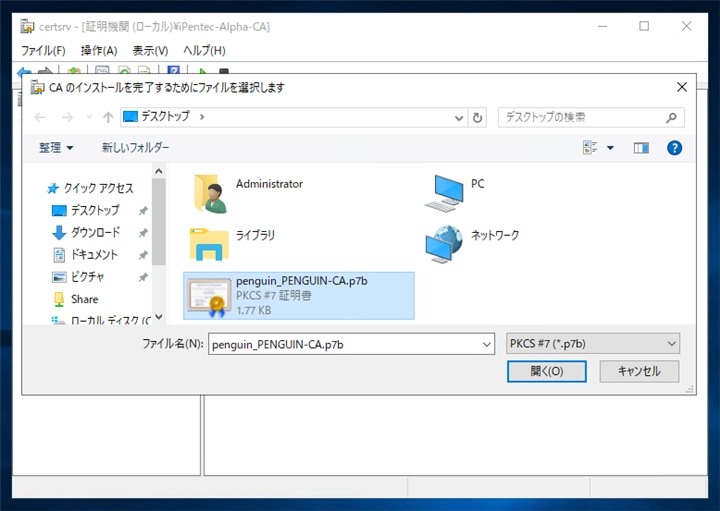Open the recent locations dropdown arrow
720x511 pixels.
coord(89,118)
